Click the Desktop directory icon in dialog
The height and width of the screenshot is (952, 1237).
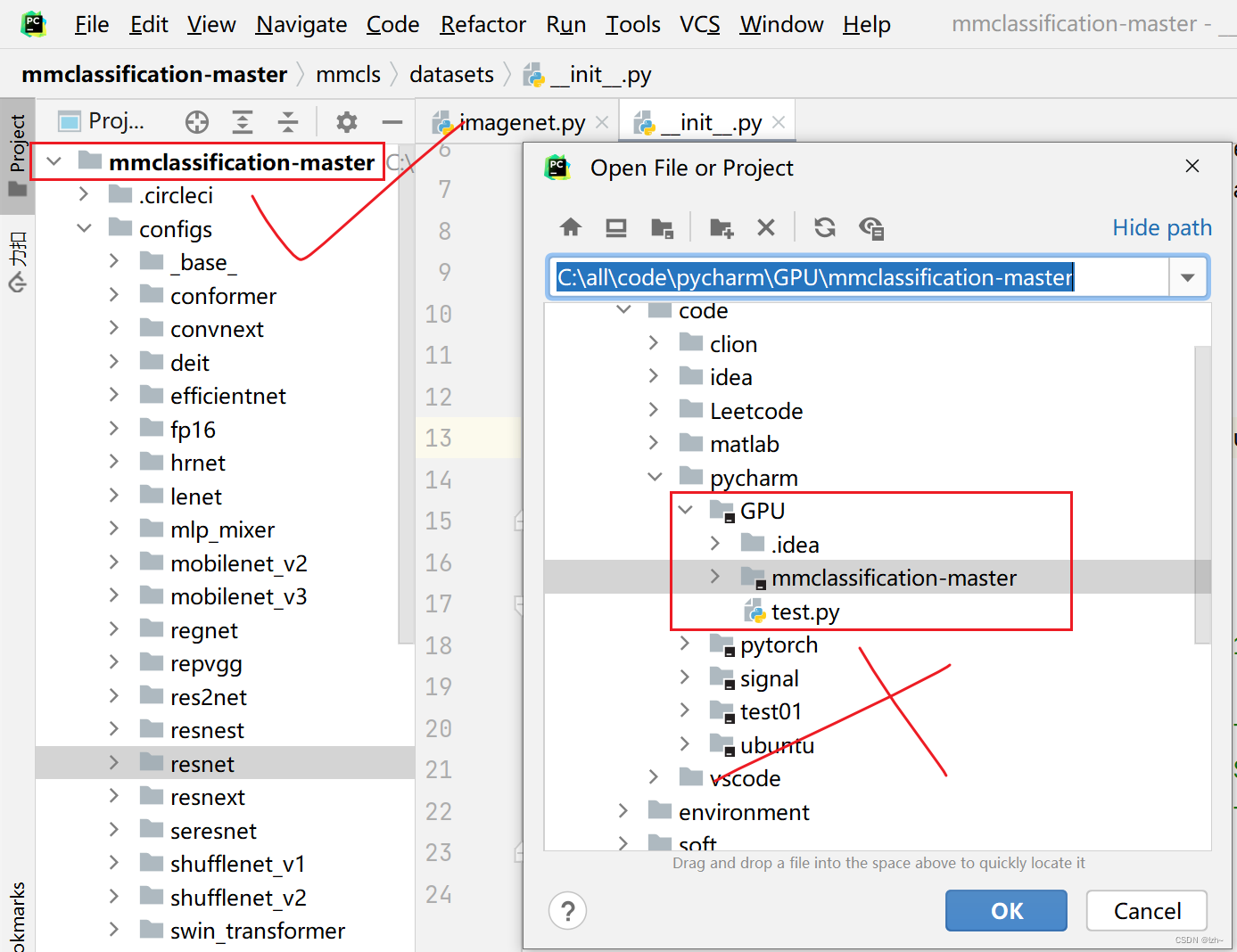point(616,227)
